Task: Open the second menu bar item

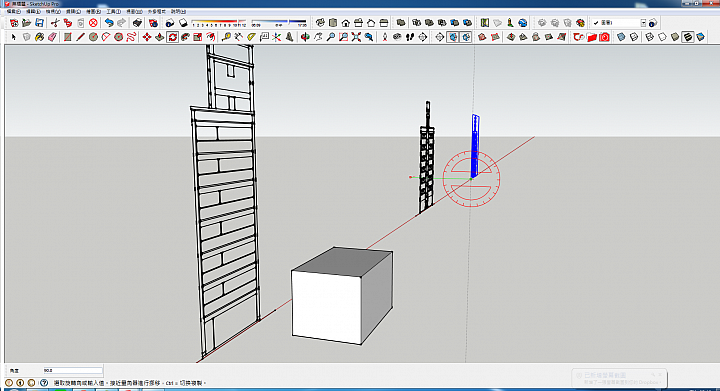Action: (x=33, y=11)
